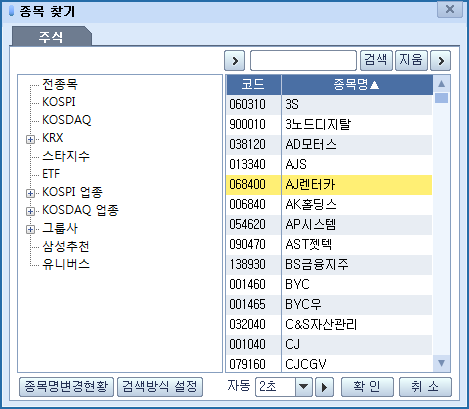469x409 pixels.
Task: Select the 주식 tab
Action: (51, 37)
